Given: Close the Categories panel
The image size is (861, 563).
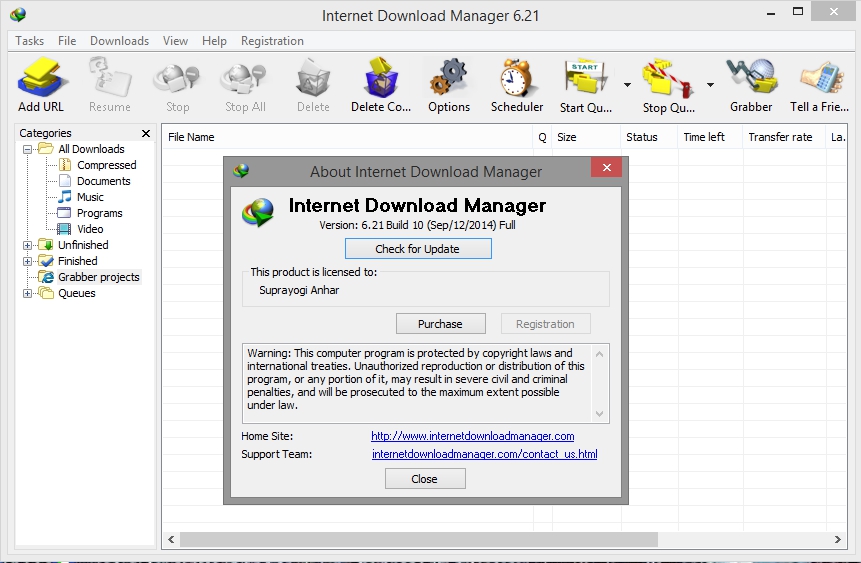Looking at the screenshot, I should point(146,133).
